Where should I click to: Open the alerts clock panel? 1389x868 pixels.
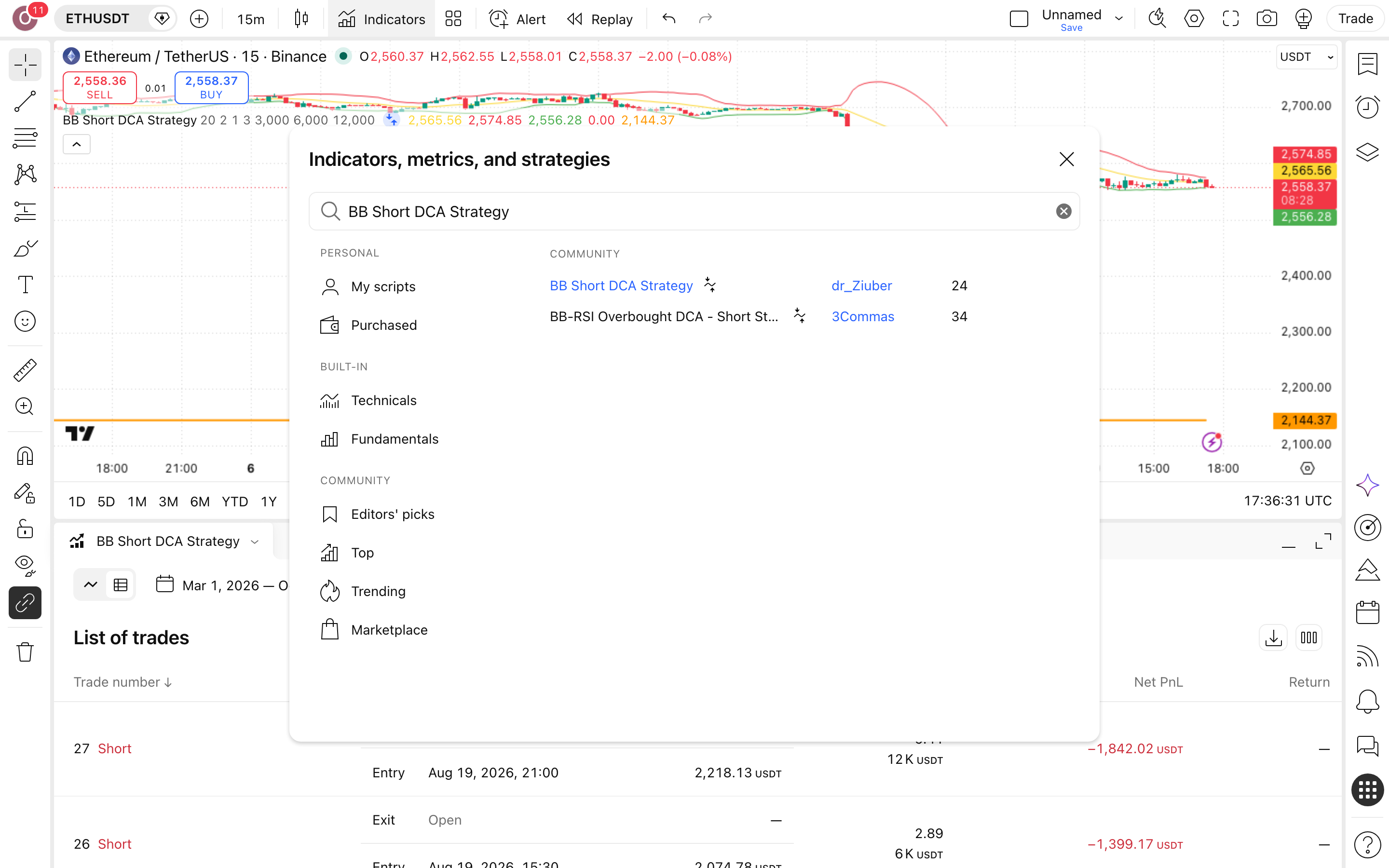pyautogui.click(x=1368, y=107)
